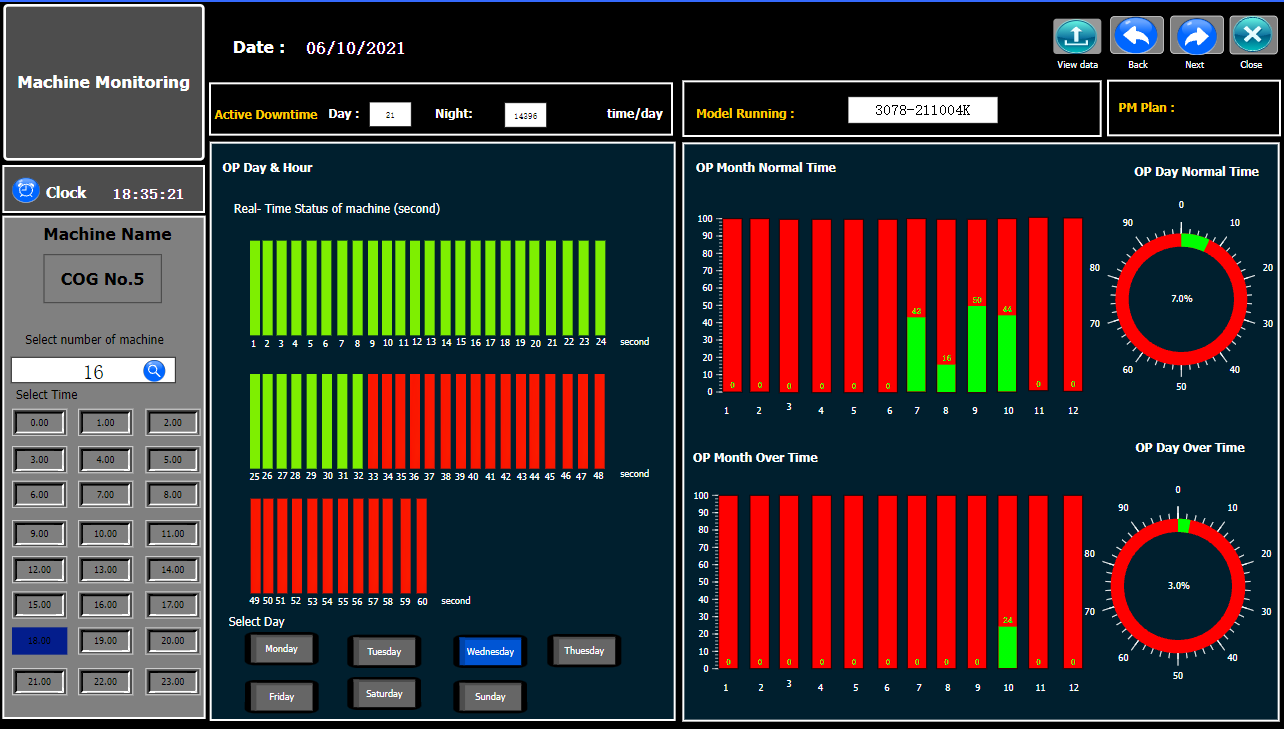Select time 0.00 button
Screen dimensions: 1284x729
pos(39,423)
